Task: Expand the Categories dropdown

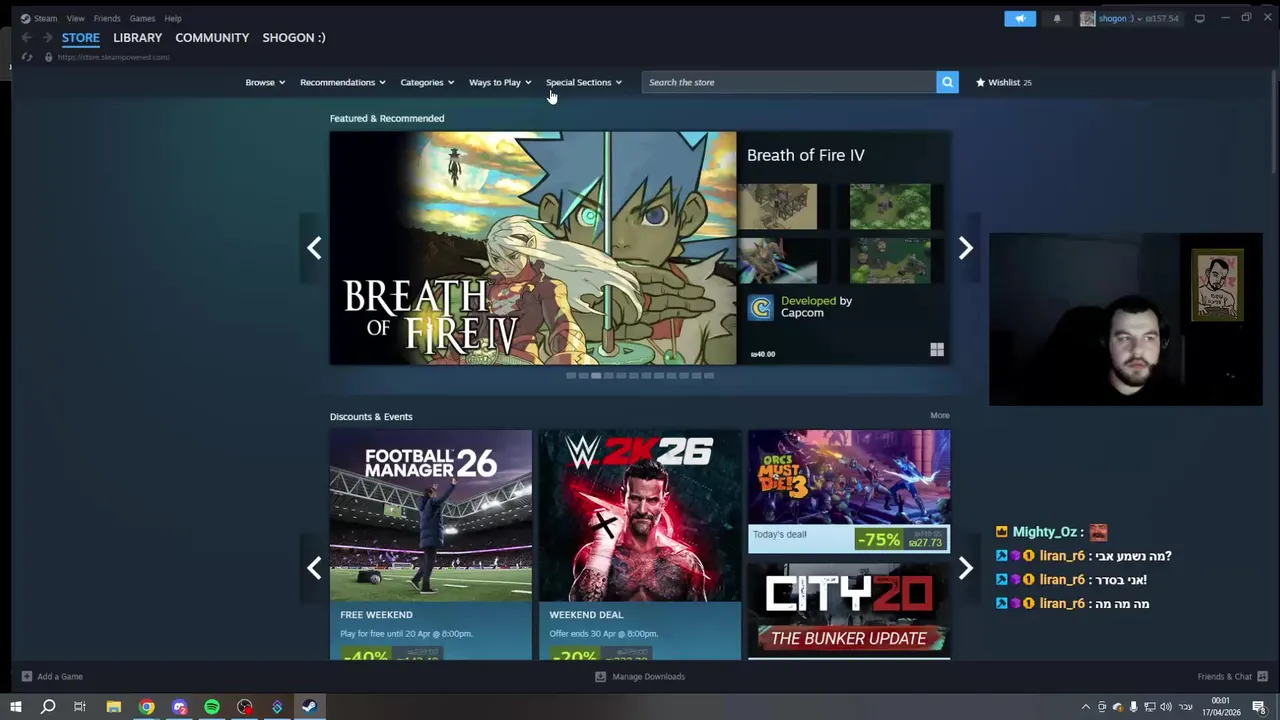Action: (427, 82)
